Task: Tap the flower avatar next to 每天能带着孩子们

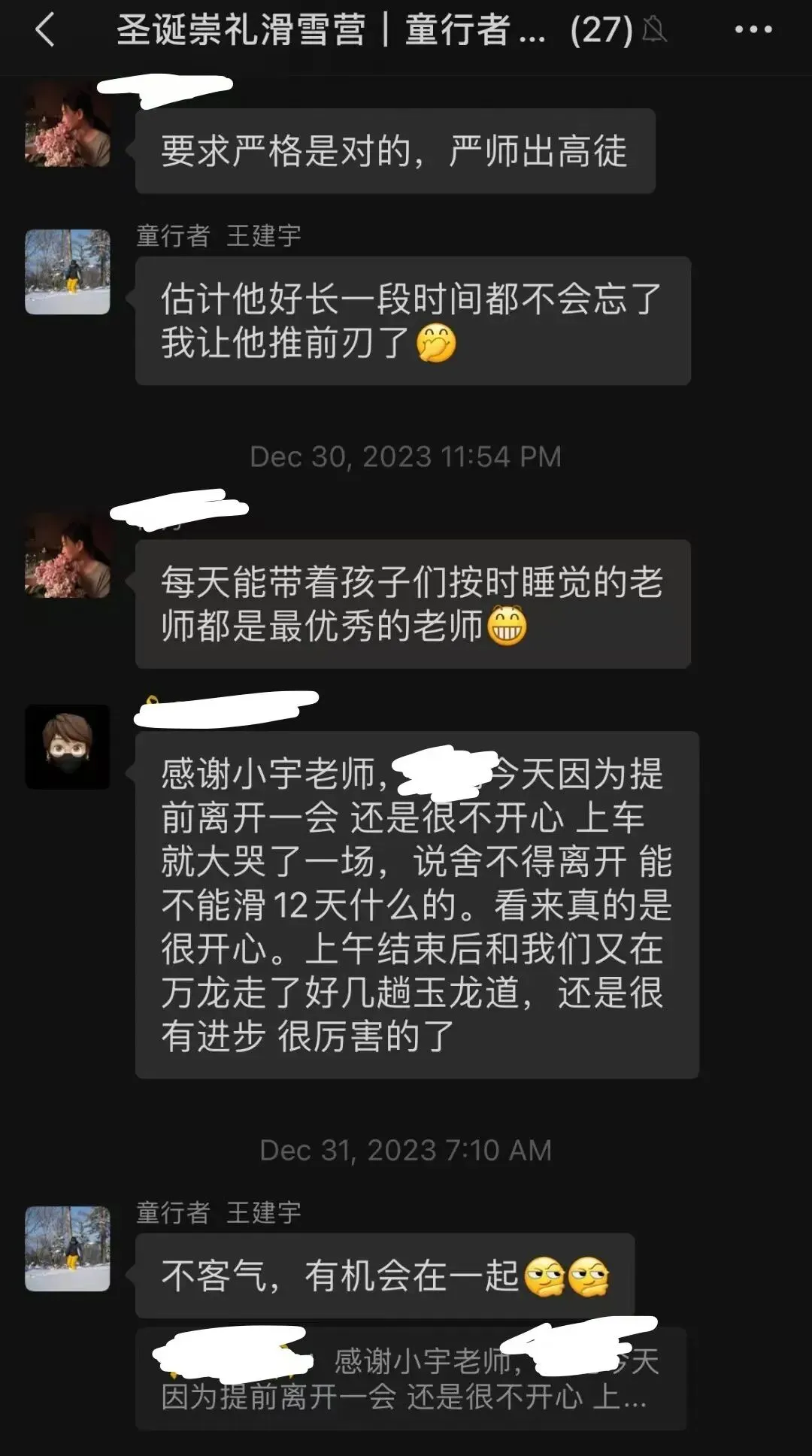Action: click(68, 556)
